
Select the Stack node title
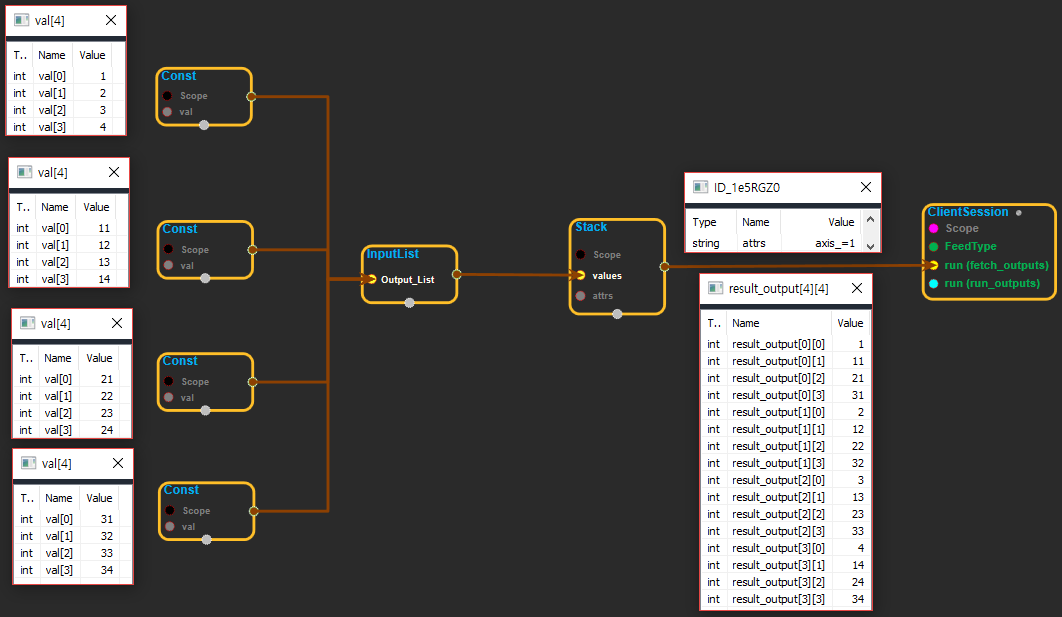pyautogui.click(x=591, y=228)
